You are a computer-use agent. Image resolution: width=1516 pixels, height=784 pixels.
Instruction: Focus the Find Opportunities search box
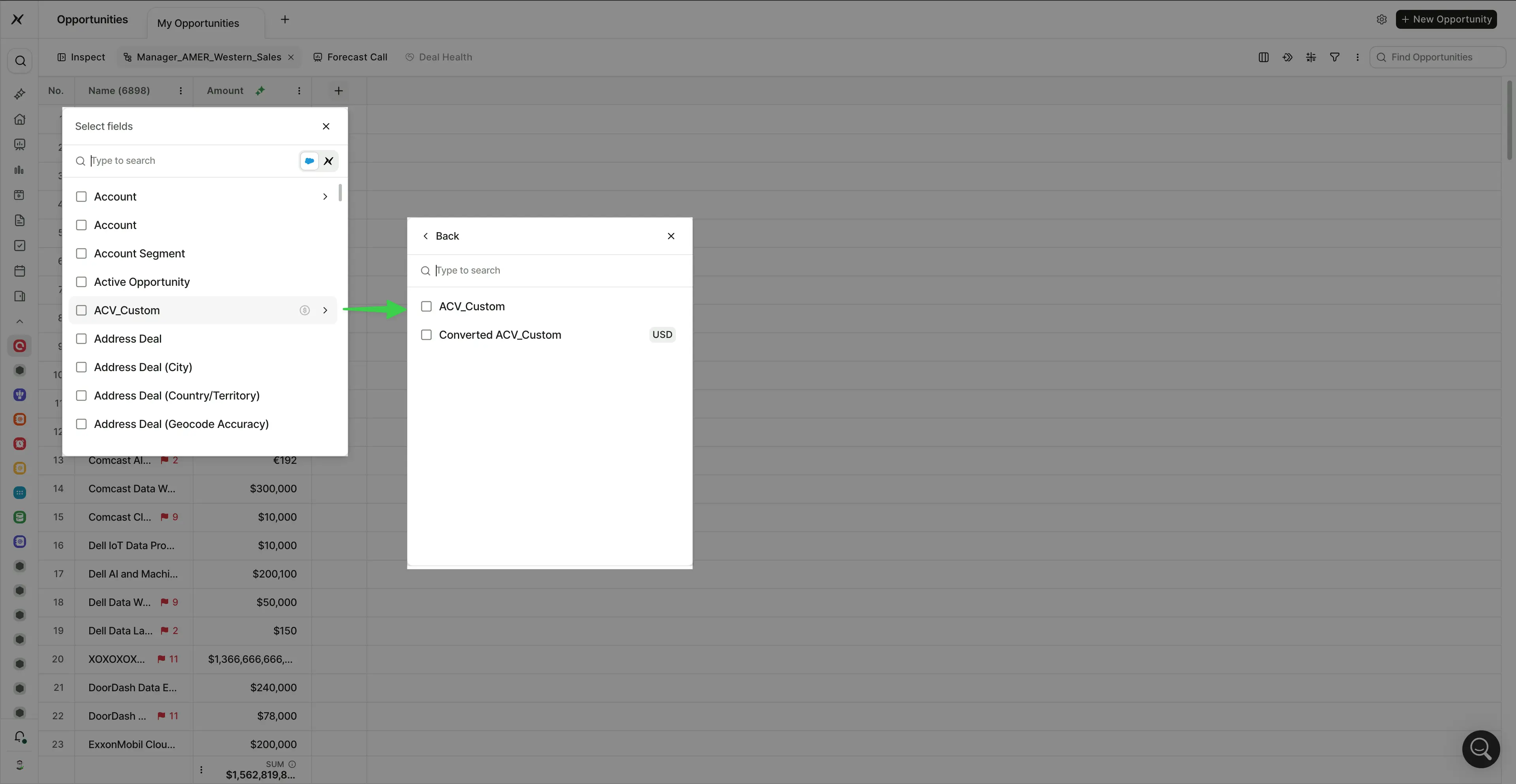tap(1437, 57)
